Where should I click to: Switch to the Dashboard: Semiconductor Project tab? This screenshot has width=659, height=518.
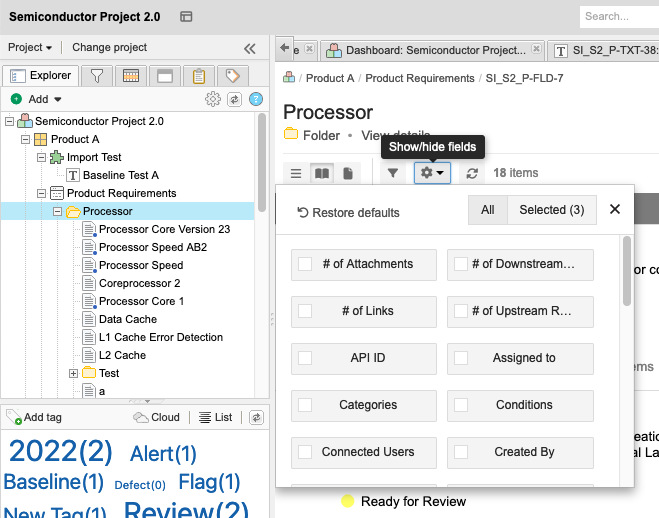point(432,50)
